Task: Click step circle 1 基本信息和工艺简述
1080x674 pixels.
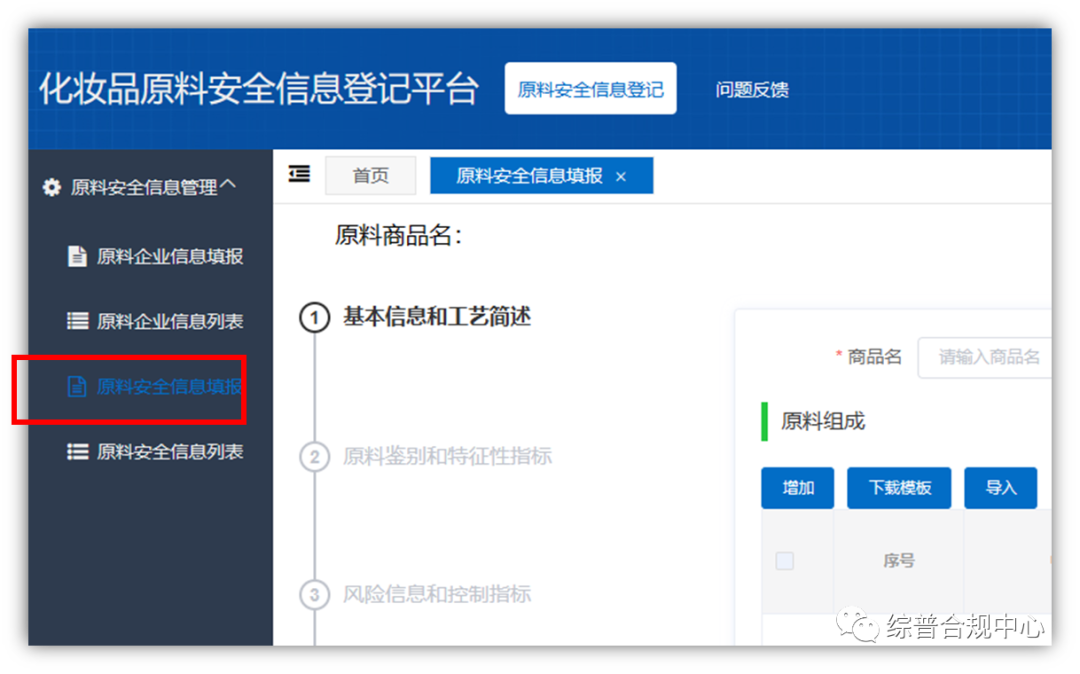Action: click(x=314, y=317)
